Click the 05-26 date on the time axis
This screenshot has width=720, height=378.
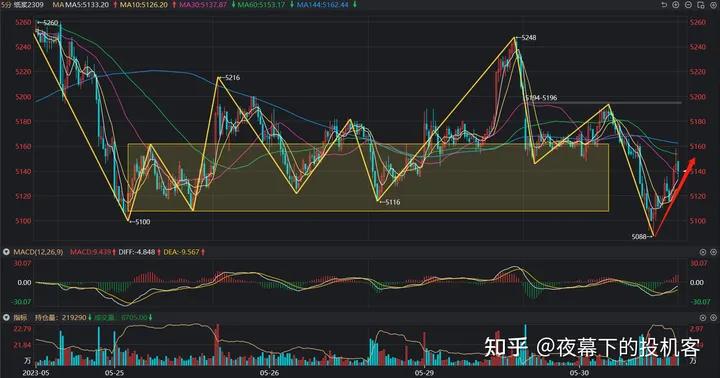pos(270,372)
